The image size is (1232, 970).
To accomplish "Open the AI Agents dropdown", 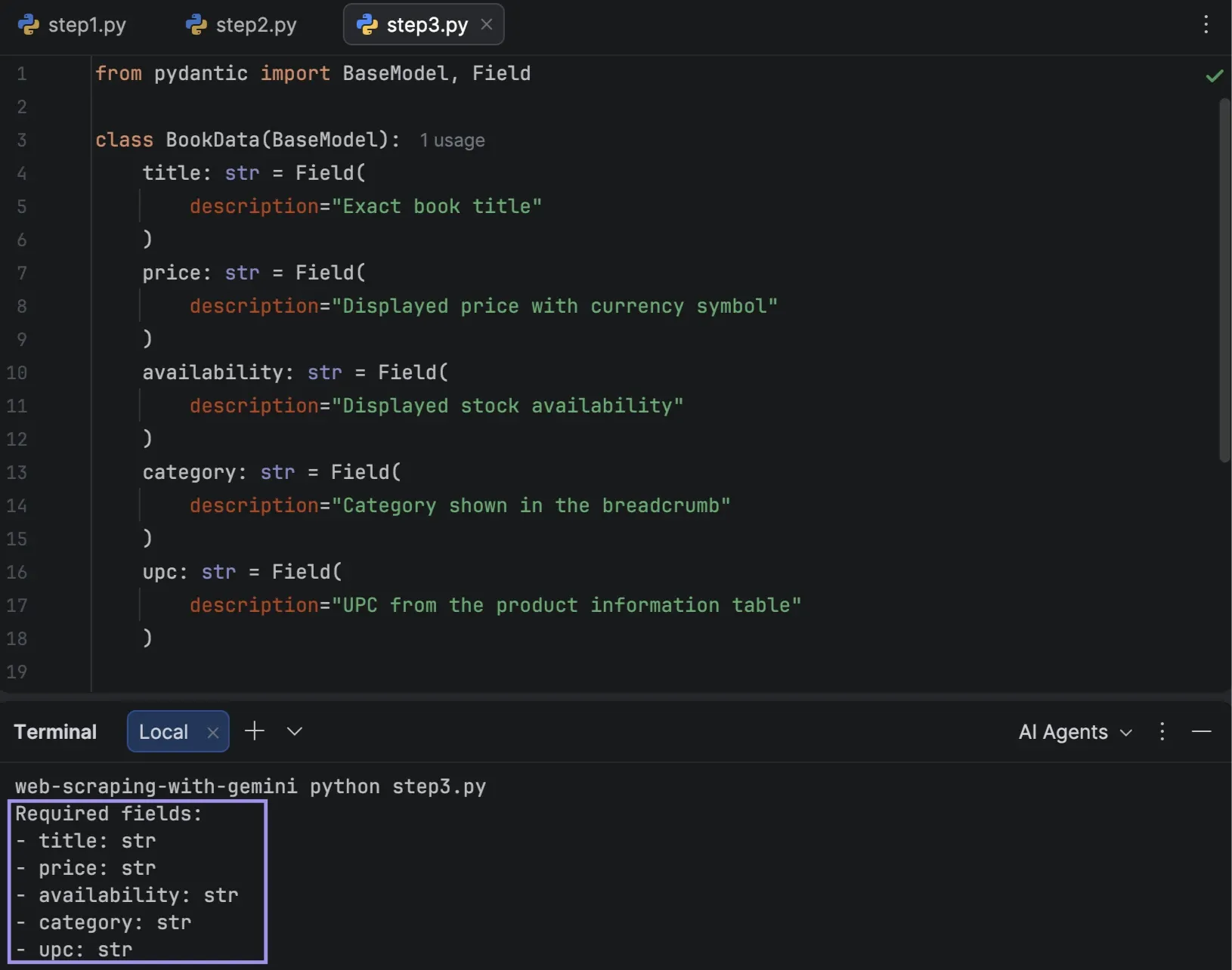I will tap(1075, 731).
